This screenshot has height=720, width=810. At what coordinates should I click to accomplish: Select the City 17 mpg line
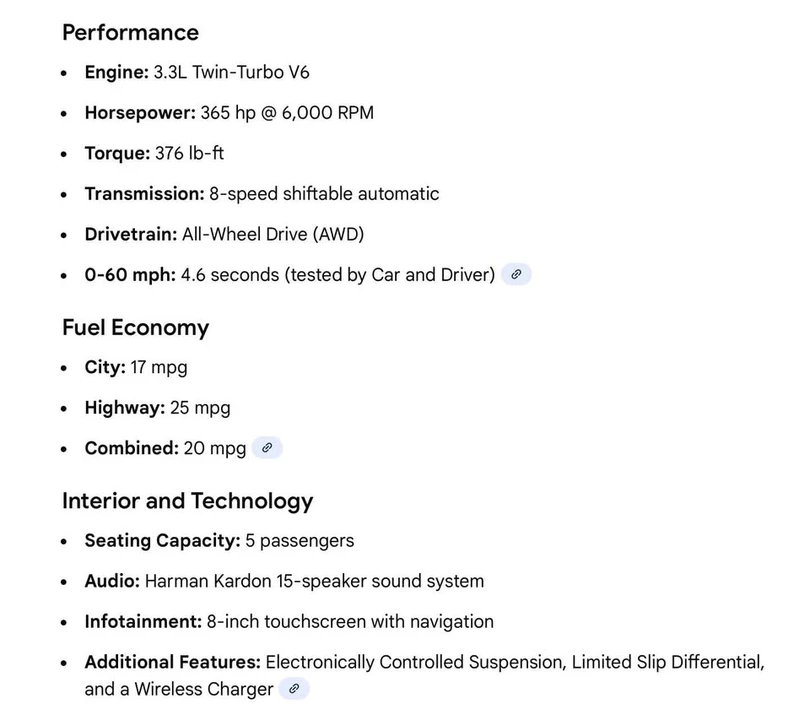[x=136, y=367]
